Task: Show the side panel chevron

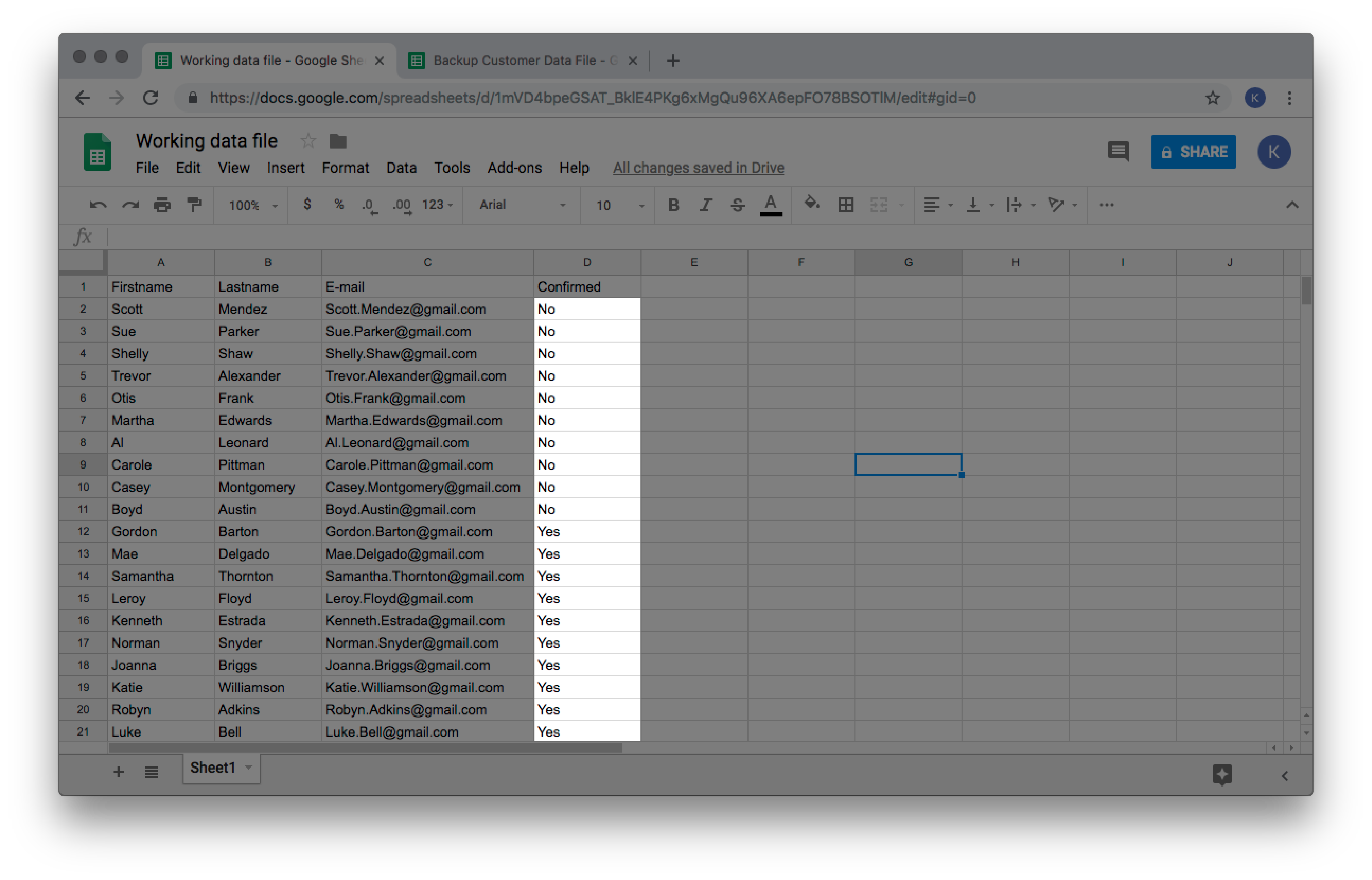Action: (x=1284, y=775)
